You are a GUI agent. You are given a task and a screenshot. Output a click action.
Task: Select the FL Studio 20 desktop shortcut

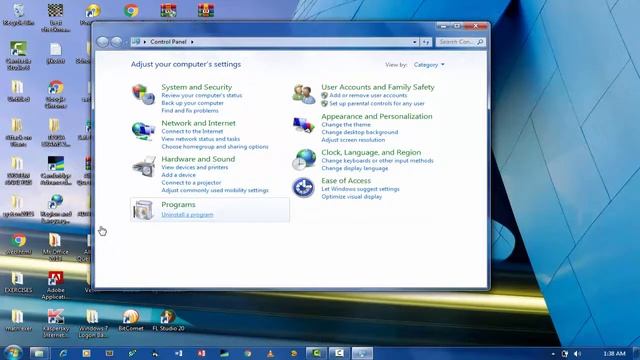point(168,320)
